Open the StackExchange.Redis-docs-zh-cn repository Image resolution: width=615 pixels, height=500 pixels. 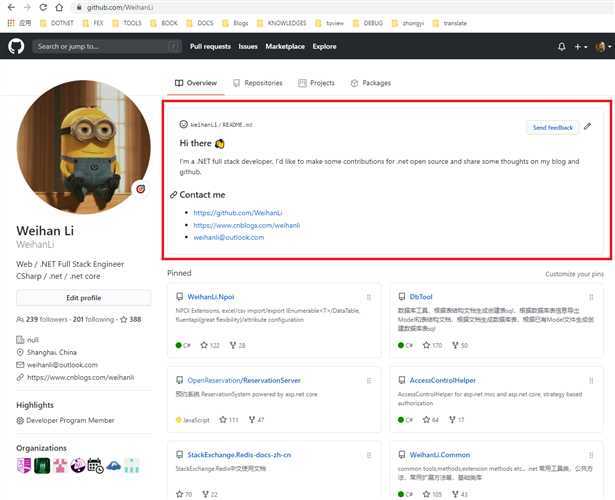(239, 455)
